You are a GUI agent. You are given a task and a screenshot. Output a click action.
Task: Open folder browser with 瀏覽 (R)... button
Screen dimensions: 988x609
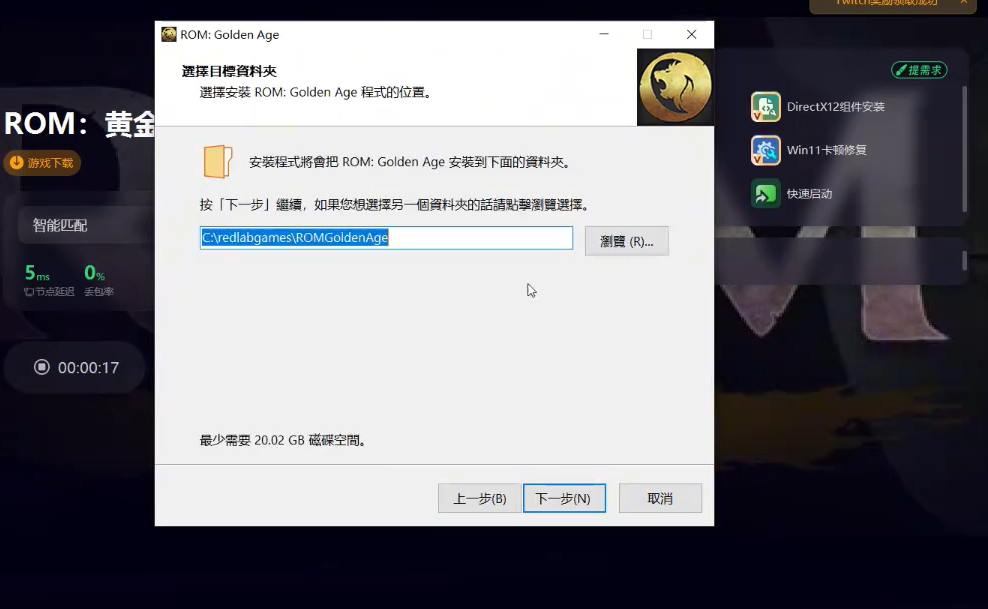pyautogui.click(x=626, y=241)
